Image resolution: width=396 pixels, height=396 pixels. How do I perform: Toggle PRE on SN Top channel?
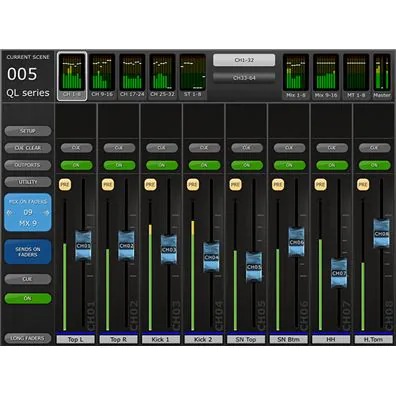pyautogui.click(x=235, y=184)
